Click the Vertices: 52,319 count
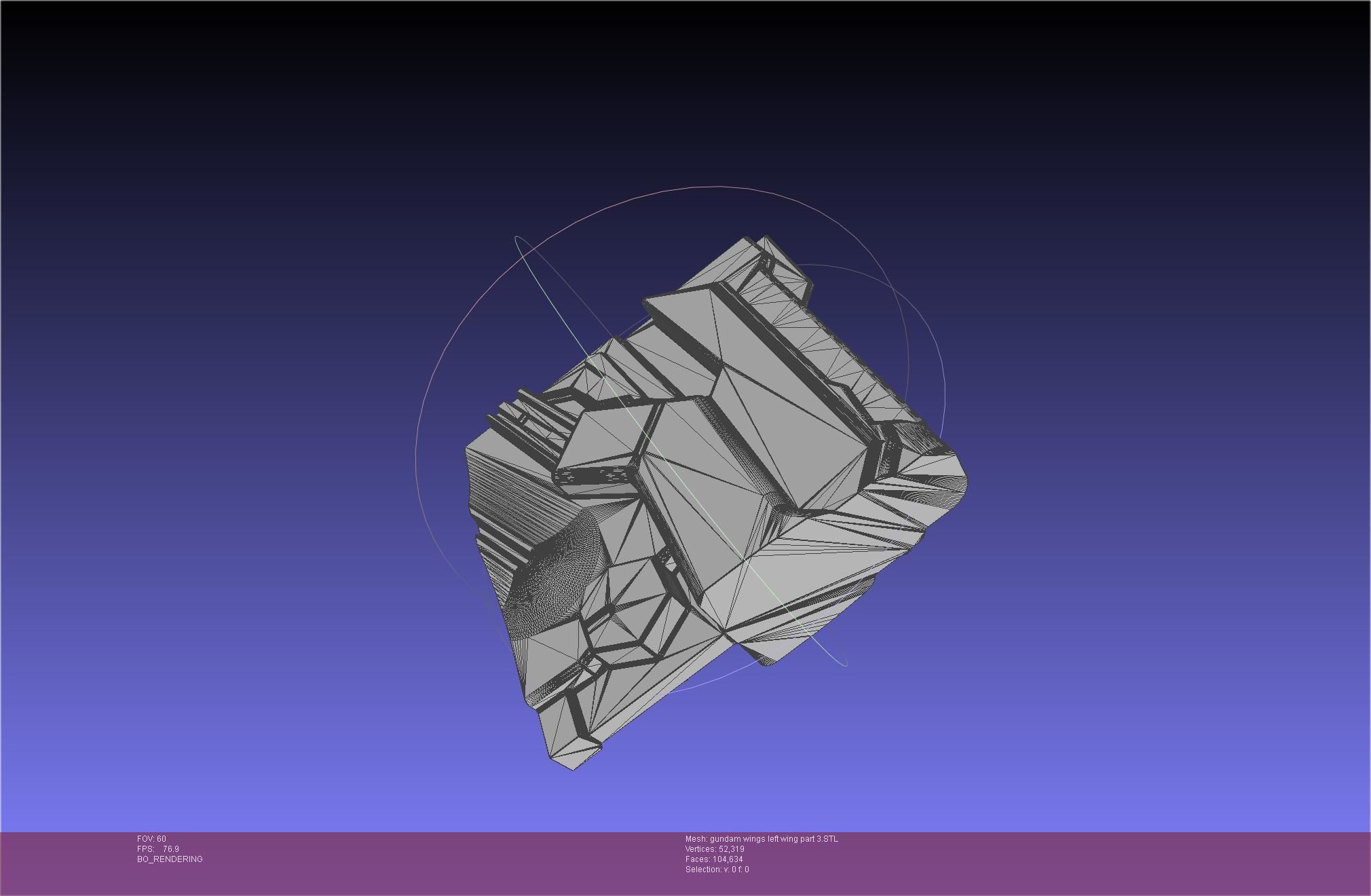1371x896 pixels. [715, 849]
